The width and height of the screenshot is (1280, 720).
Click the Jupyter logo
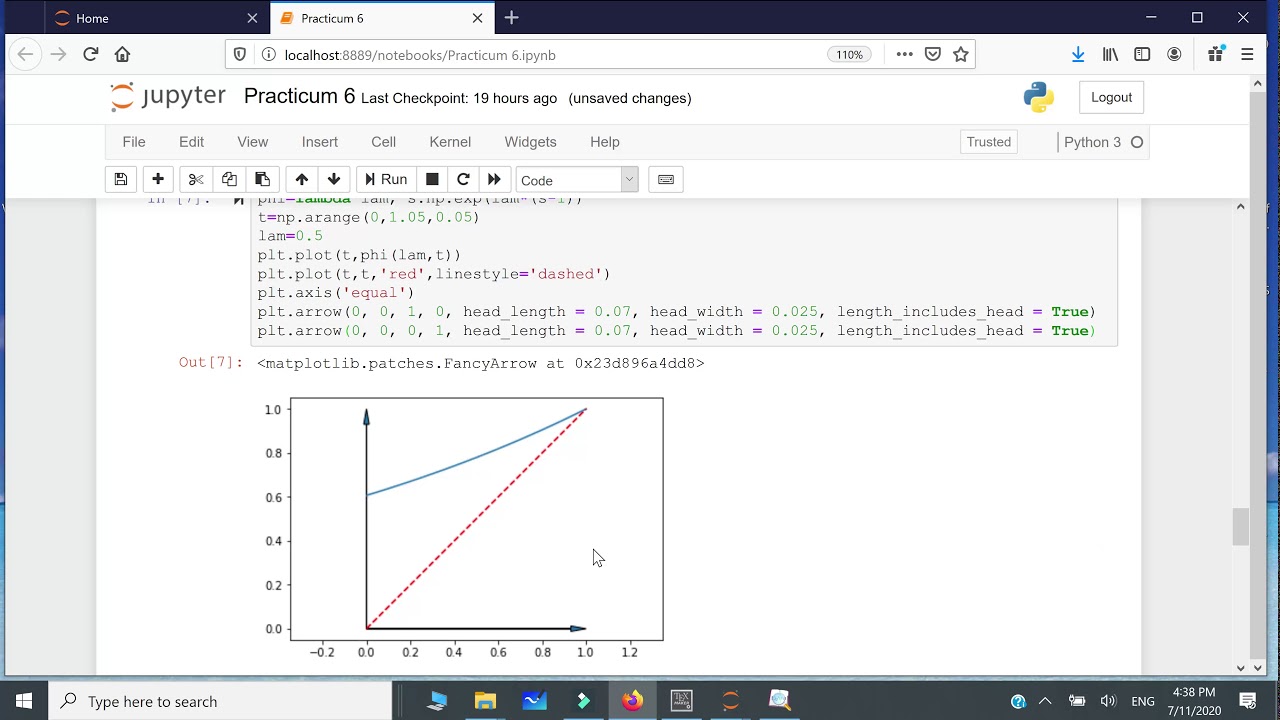pos(168,97)
